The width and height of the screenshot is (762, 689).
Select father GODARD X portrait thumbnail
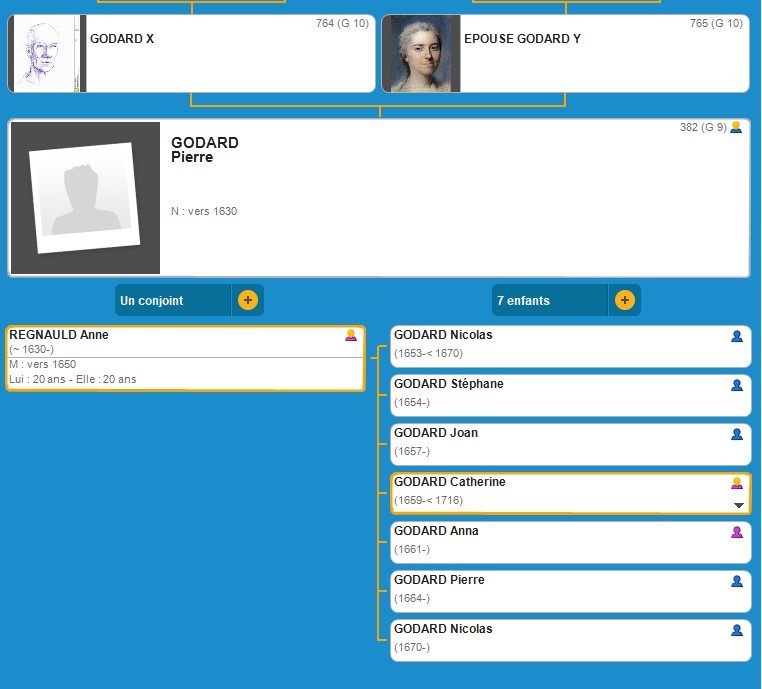[46, 54]
